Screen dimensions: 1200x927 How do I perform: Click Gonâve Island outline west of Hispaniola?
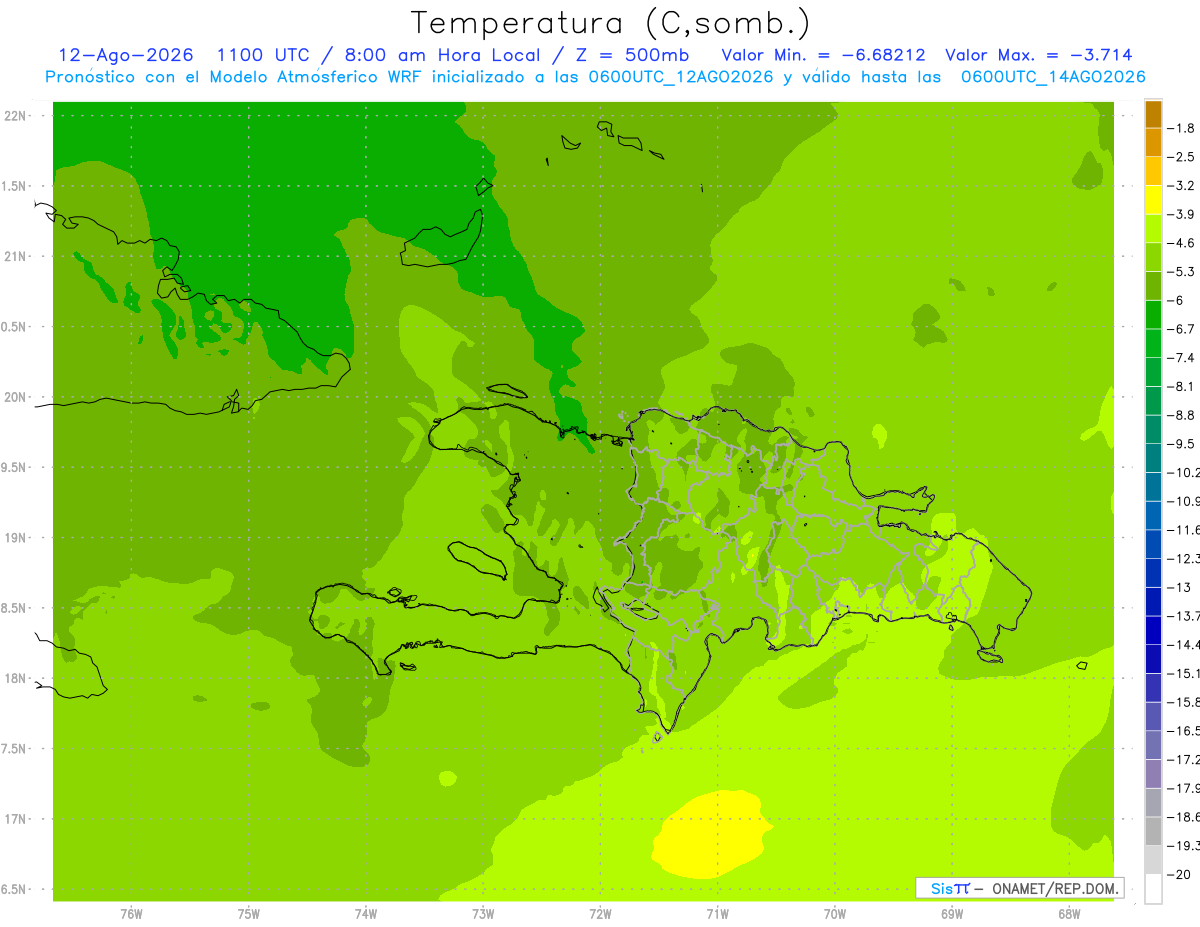coord(477,559)
